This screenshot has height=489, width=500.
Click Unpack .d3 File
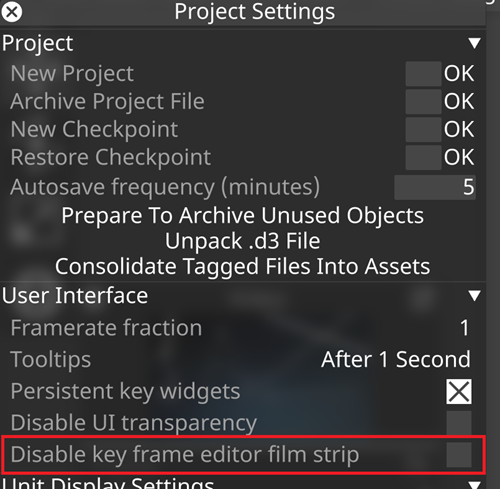pyautogui.click(x=243, y=241)
